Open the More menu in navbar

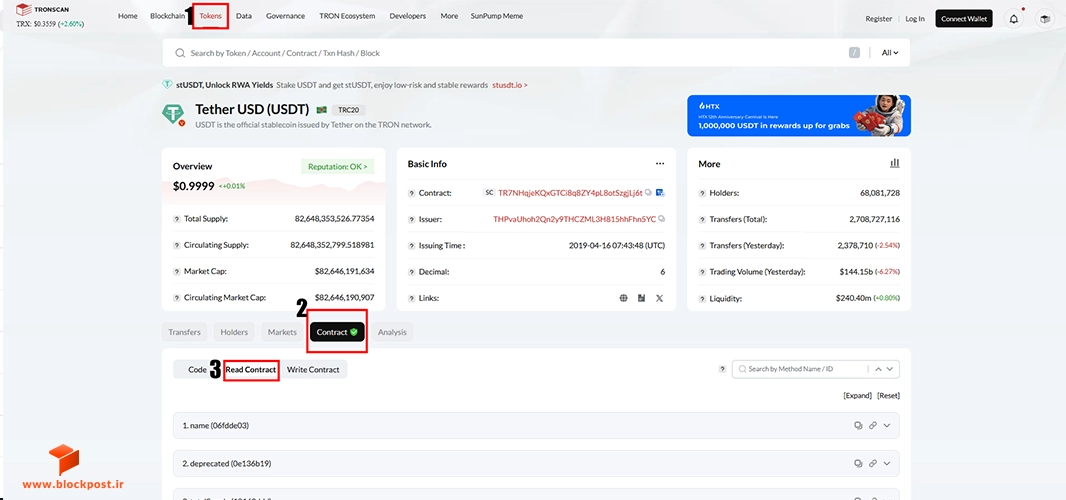point(449,16)
